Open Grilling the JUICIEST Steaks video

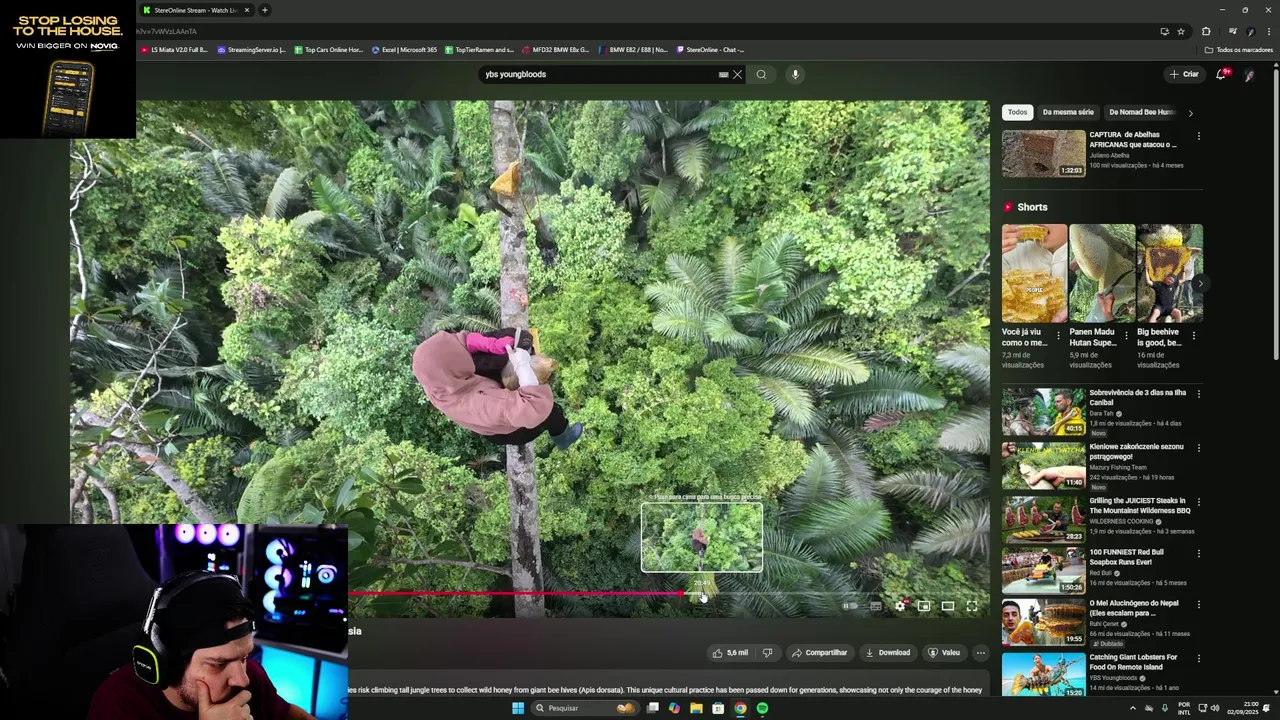click(1043, 519)
